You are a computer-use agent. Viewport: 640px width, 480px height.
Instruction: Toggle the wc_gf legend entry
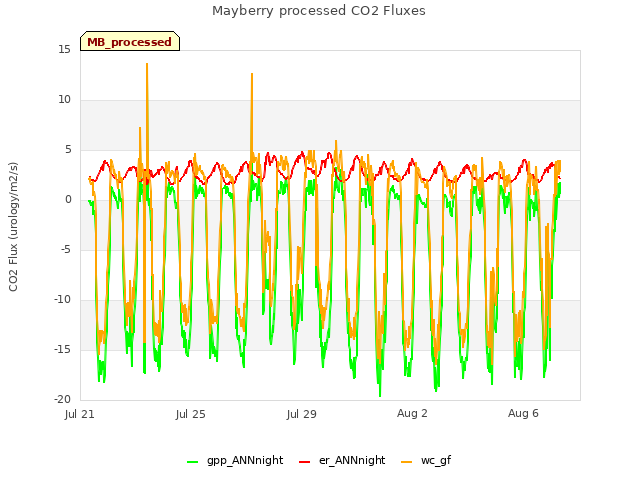(426, 460)
